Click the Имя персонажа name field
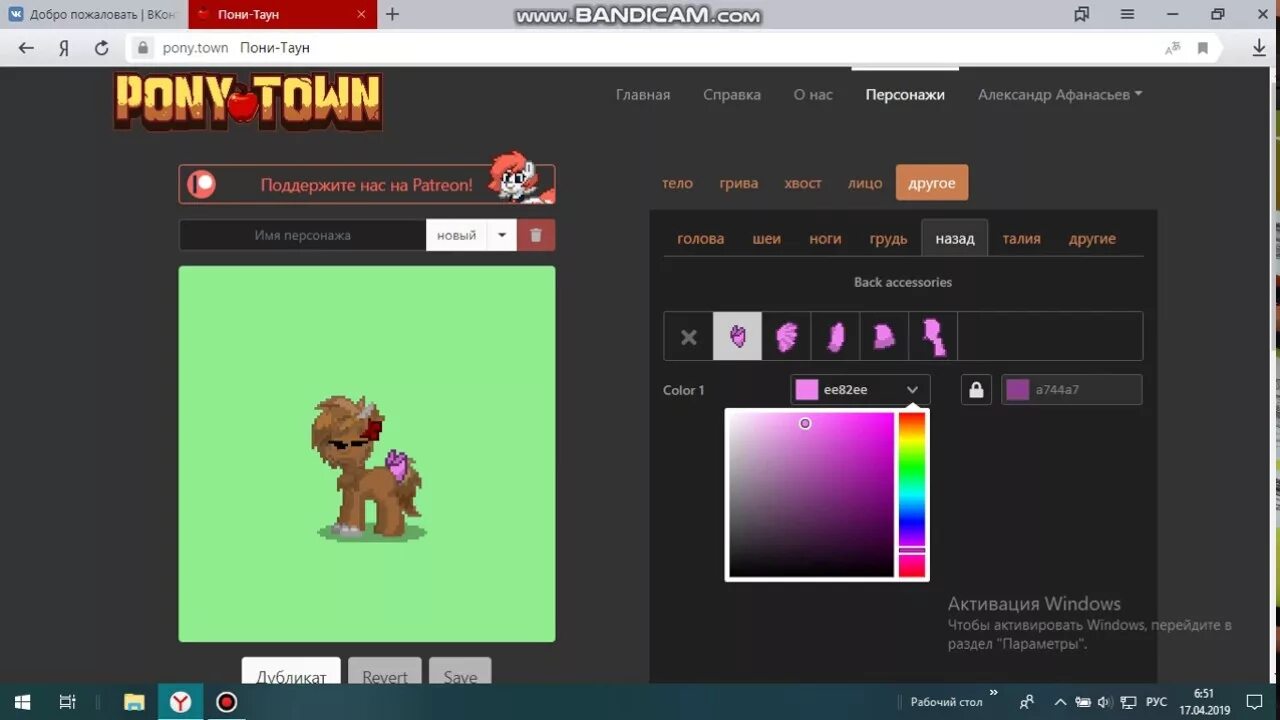The image size is (1280, 720). [x=303, y=235]
